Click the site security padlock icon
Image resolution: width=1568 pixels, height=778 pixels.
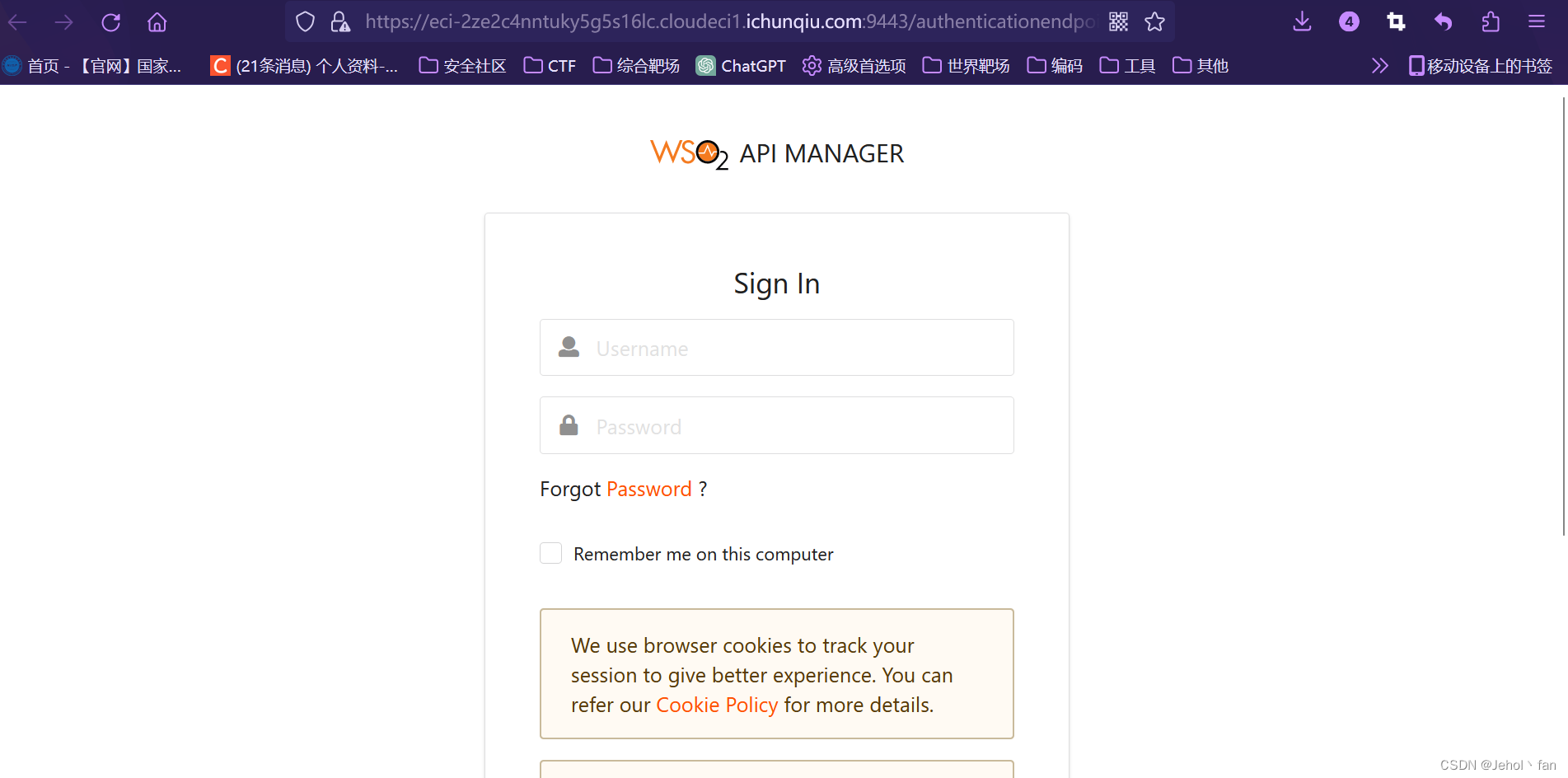point(340,22)
